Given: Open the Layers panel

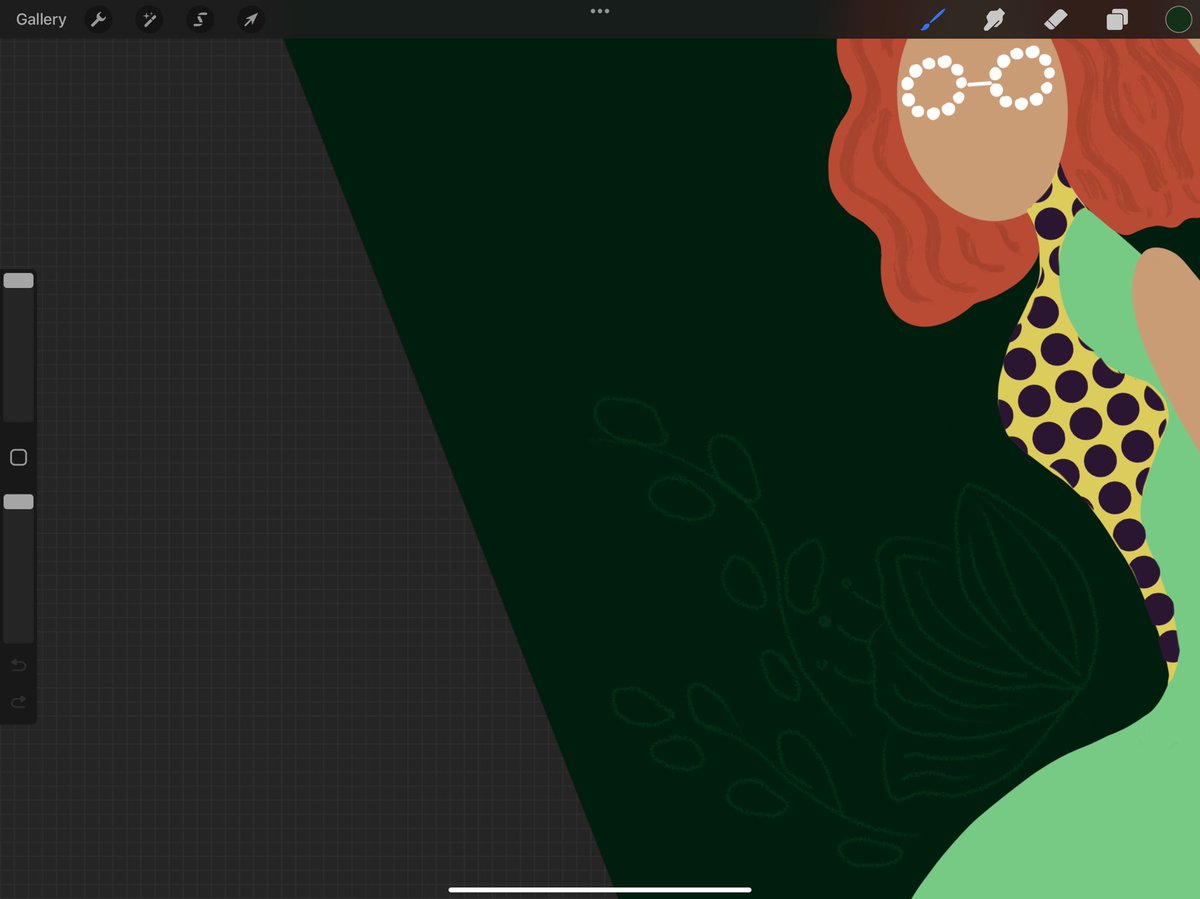Looking at the screenshot, I should 1117,19.
